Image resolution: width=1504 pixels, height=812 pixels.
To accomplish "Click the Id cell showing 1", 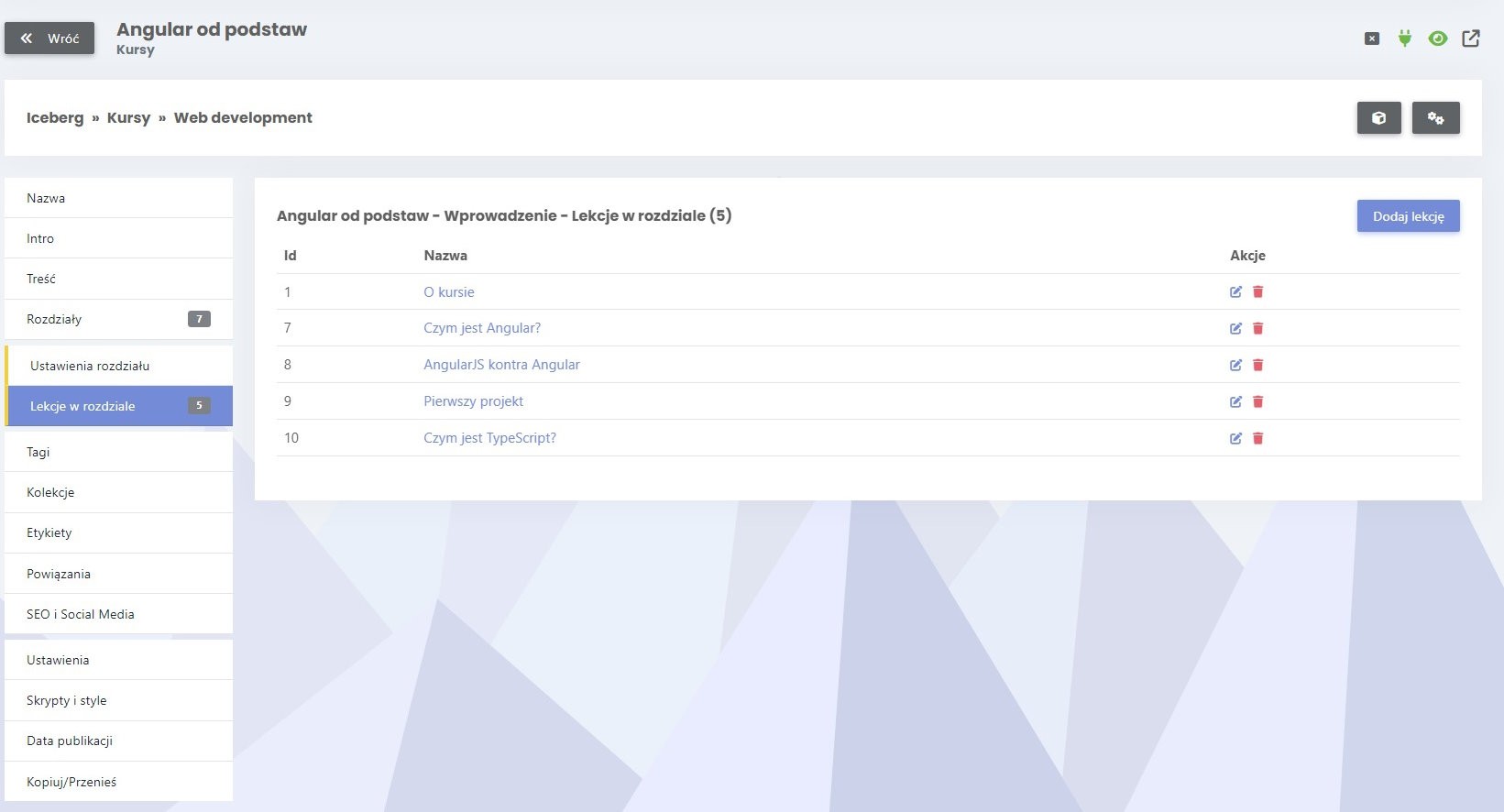I will (288, 292).
